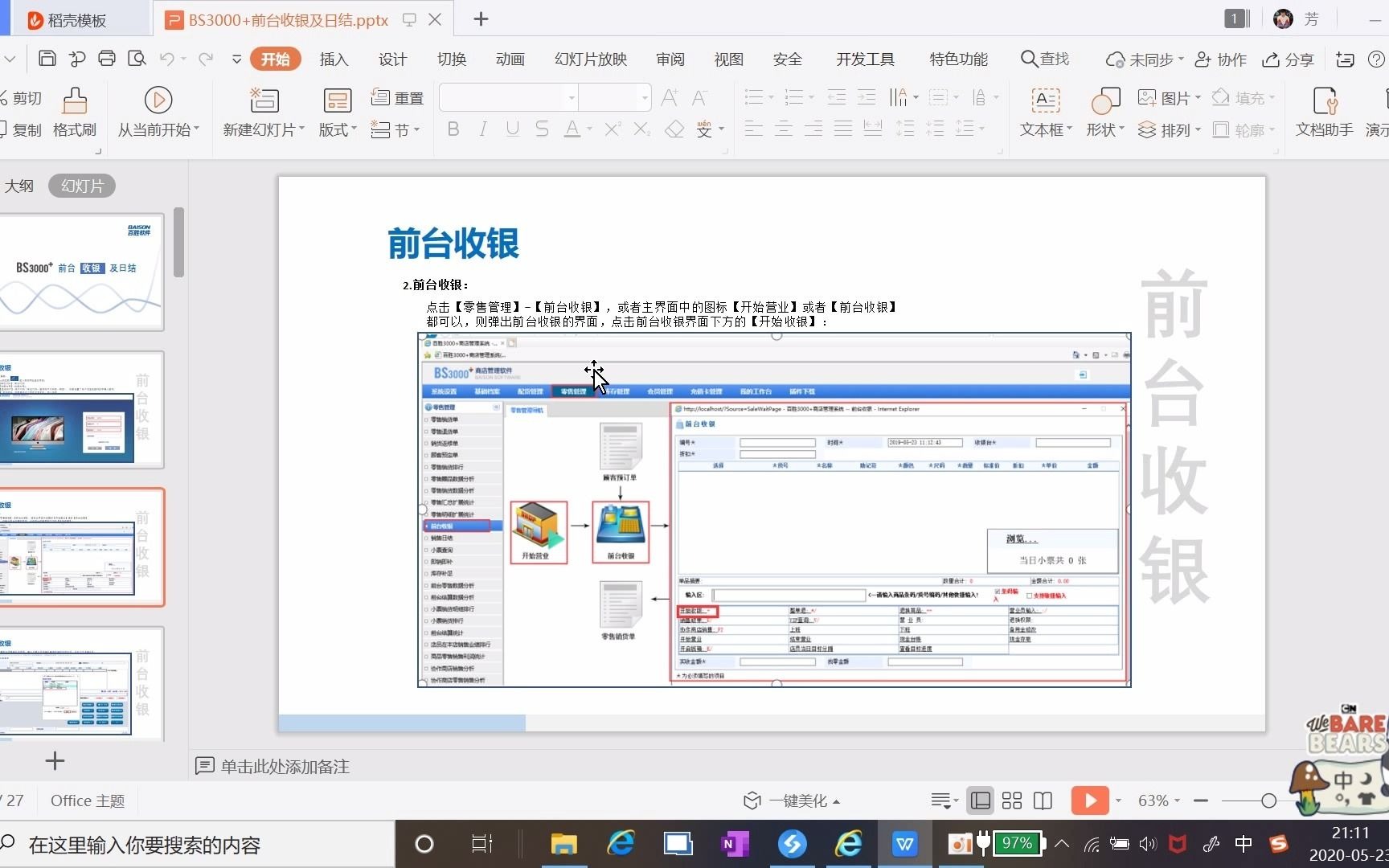
Task: Adjust the zoom slider handle
Action: [x=1268, y=800]
